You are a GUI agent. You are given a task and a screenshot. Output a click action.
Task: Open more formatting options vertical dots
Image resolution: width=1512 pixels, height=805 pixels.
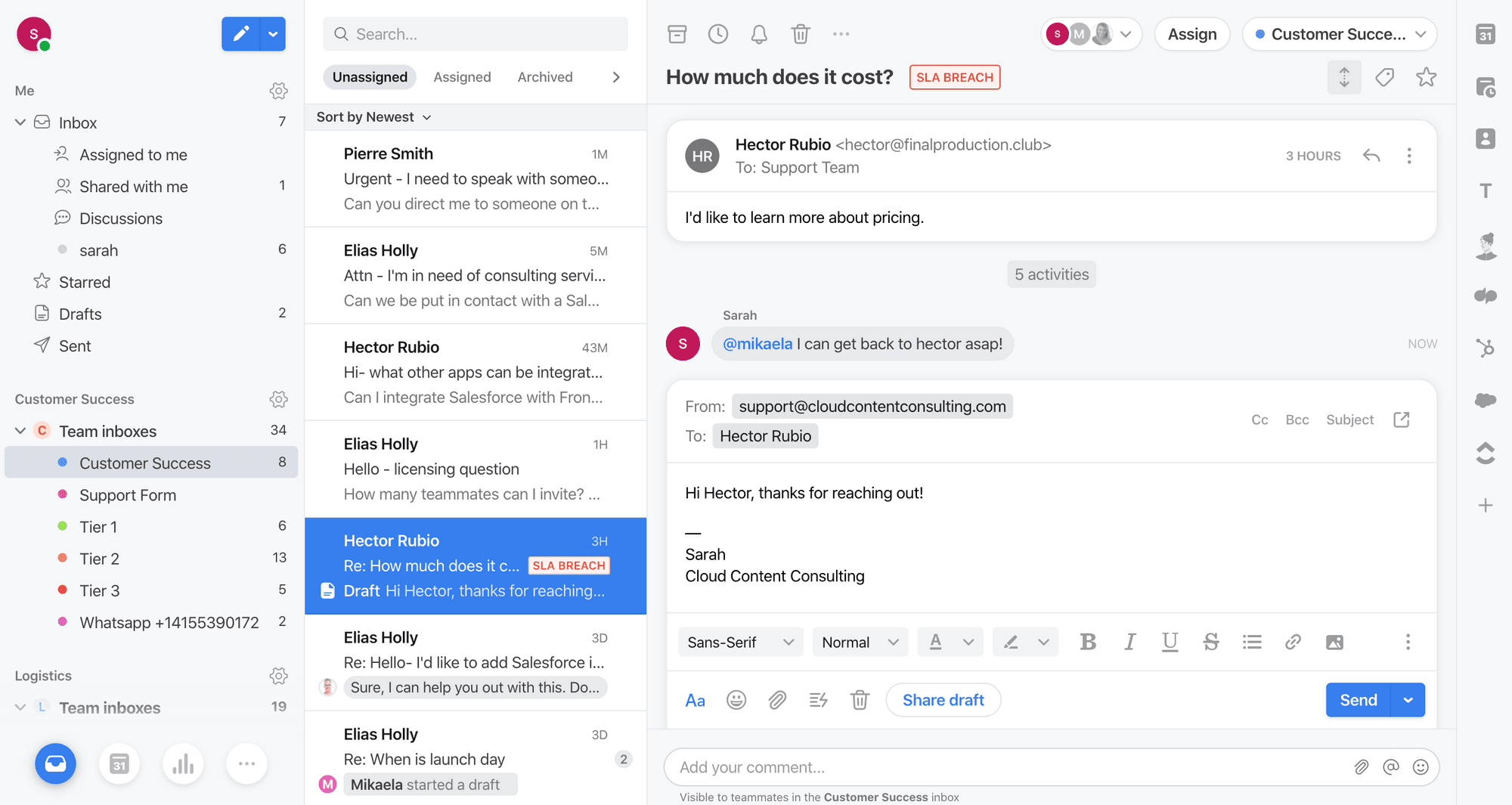(1407, 642)
